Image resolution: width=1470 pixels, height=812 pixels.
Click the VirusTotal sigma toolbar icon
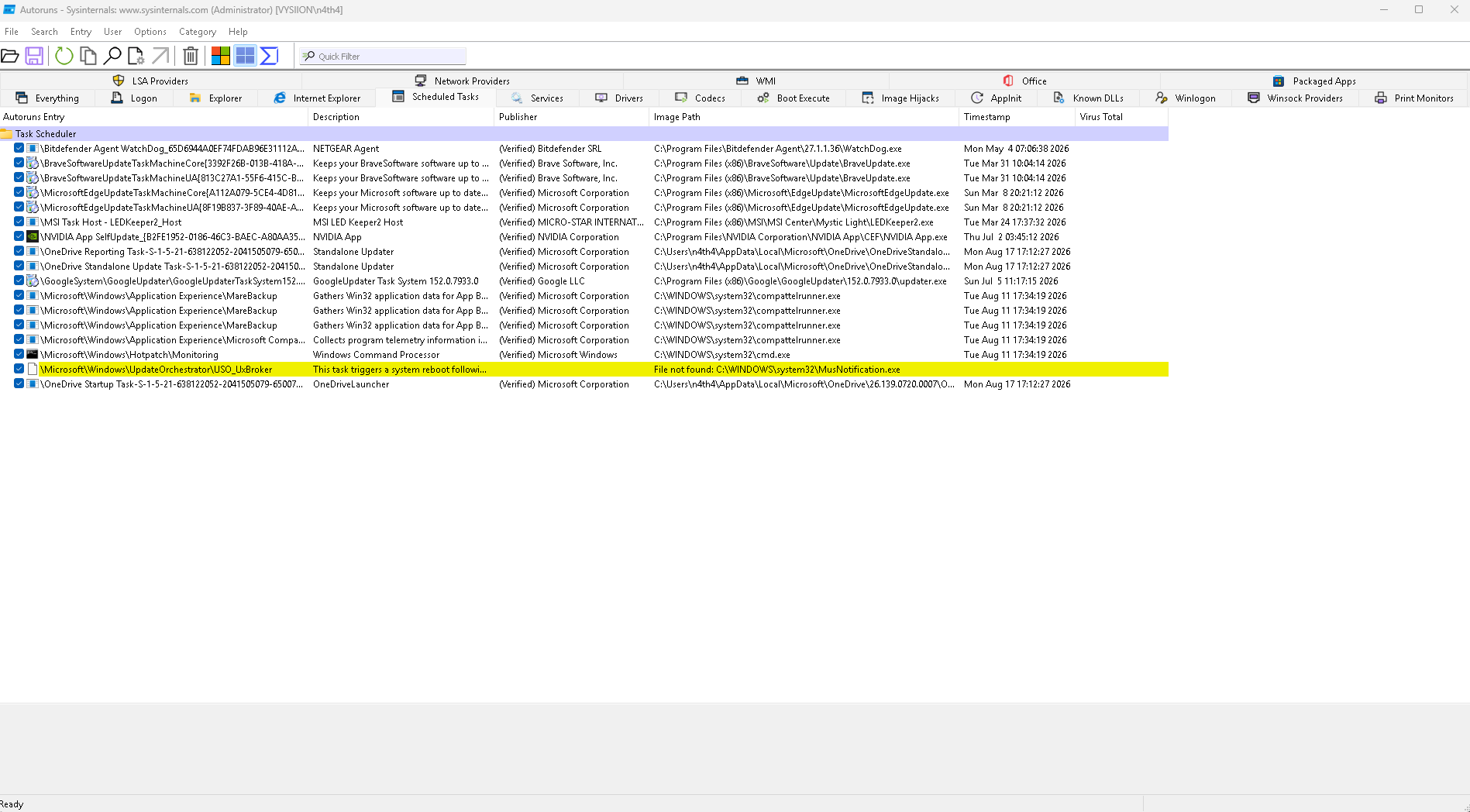click(269, 56)
